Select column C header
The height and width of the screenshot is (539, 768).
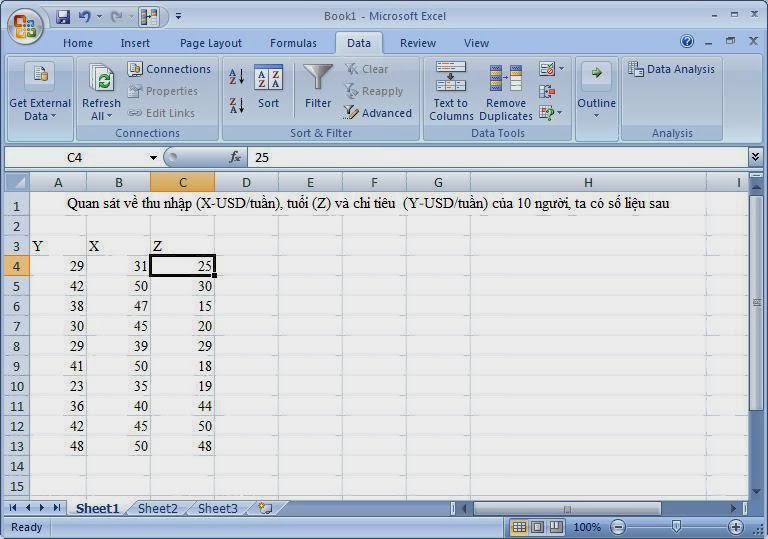183,183
